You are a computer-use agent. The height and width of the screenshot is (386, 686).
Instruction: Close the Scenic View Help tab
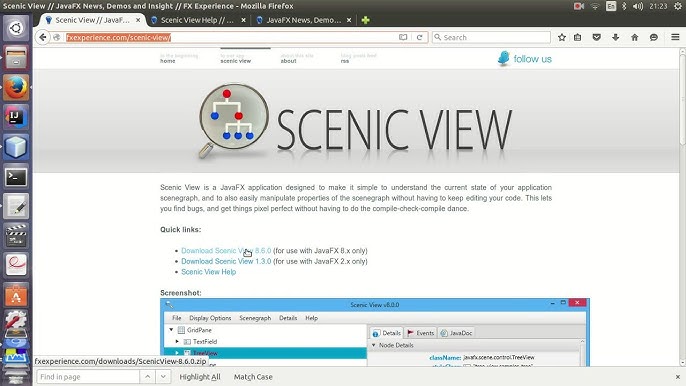tap(243, 20)
